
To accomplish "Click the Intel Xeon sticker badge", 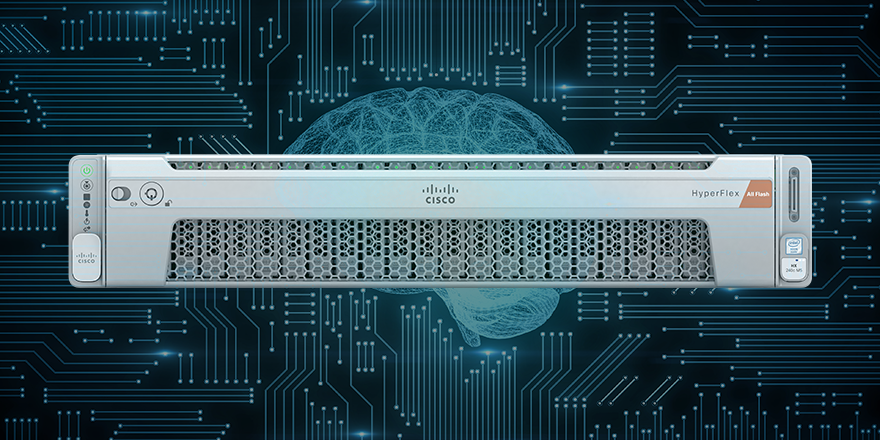I will tap(794, 246).
